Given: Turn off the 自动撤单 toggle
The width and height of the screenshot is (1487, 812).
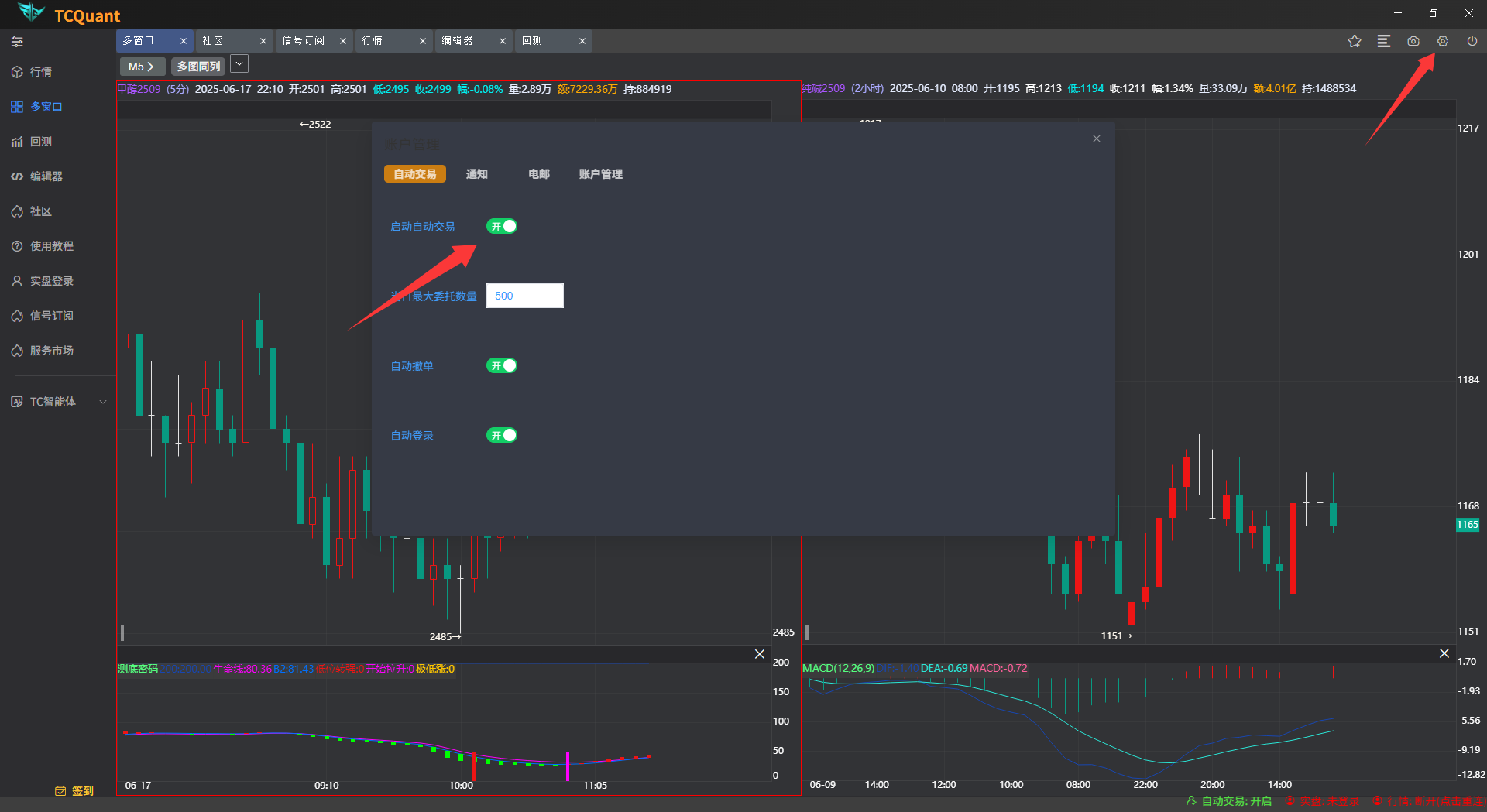Looking at the screenshot, I should pos(502,365).
